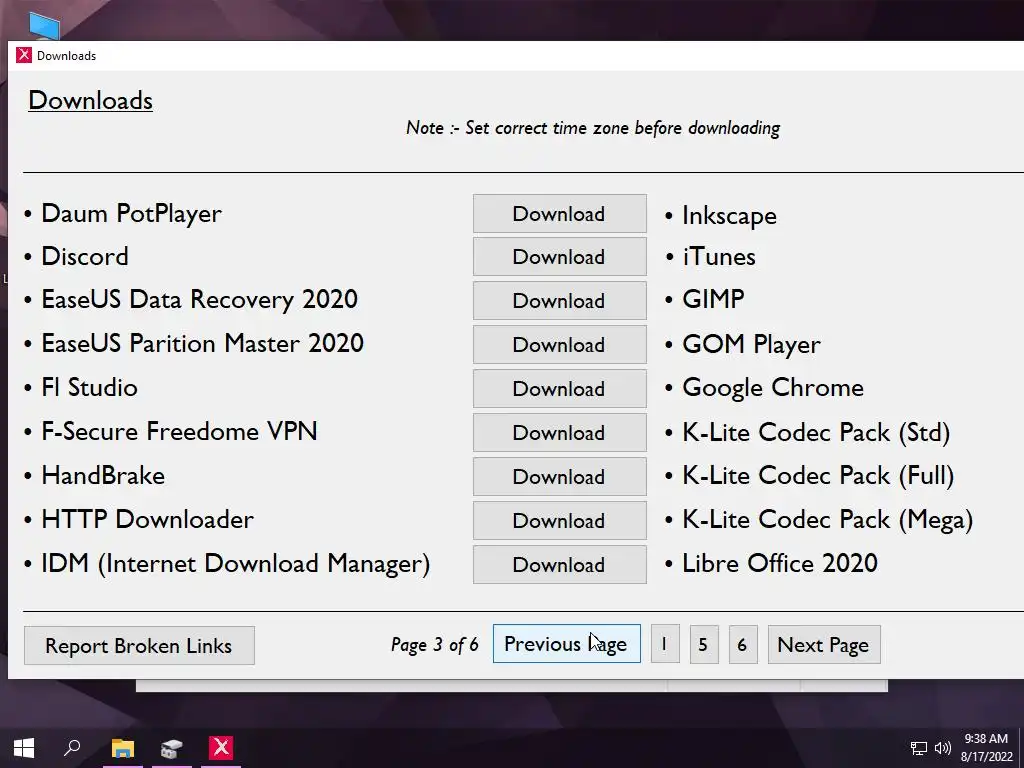Screen dimensions: 1024x768
Task: Click Download for EaseUS Parition Master 2020
Action: (x=560, y=345)
